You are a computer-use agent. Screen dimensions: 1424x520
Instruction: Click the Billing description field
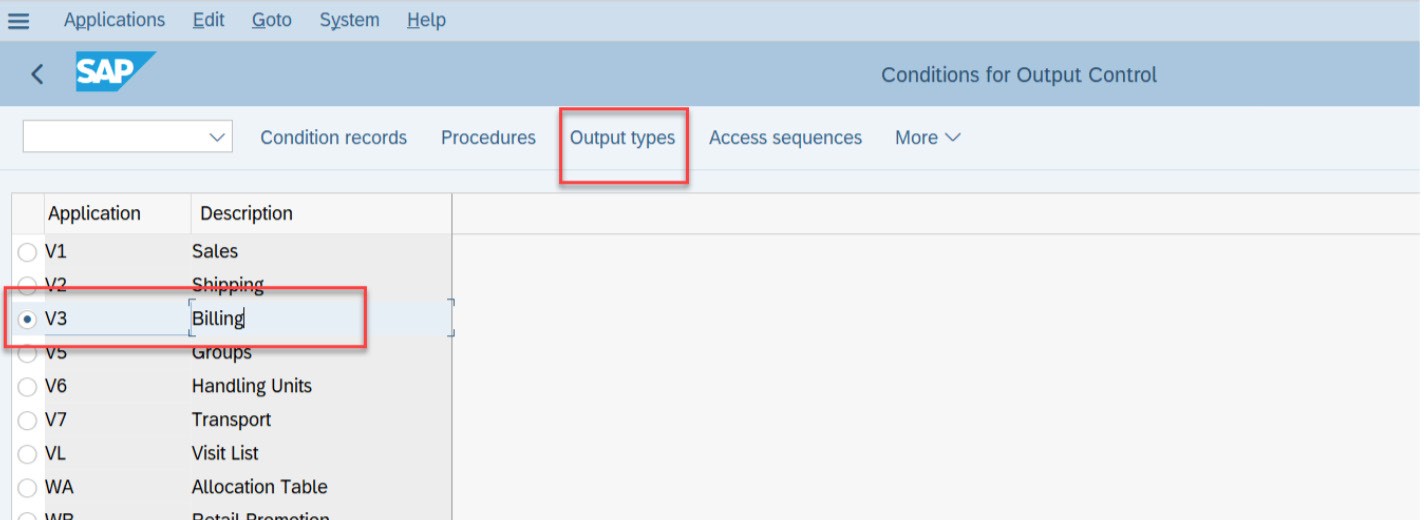321,319
